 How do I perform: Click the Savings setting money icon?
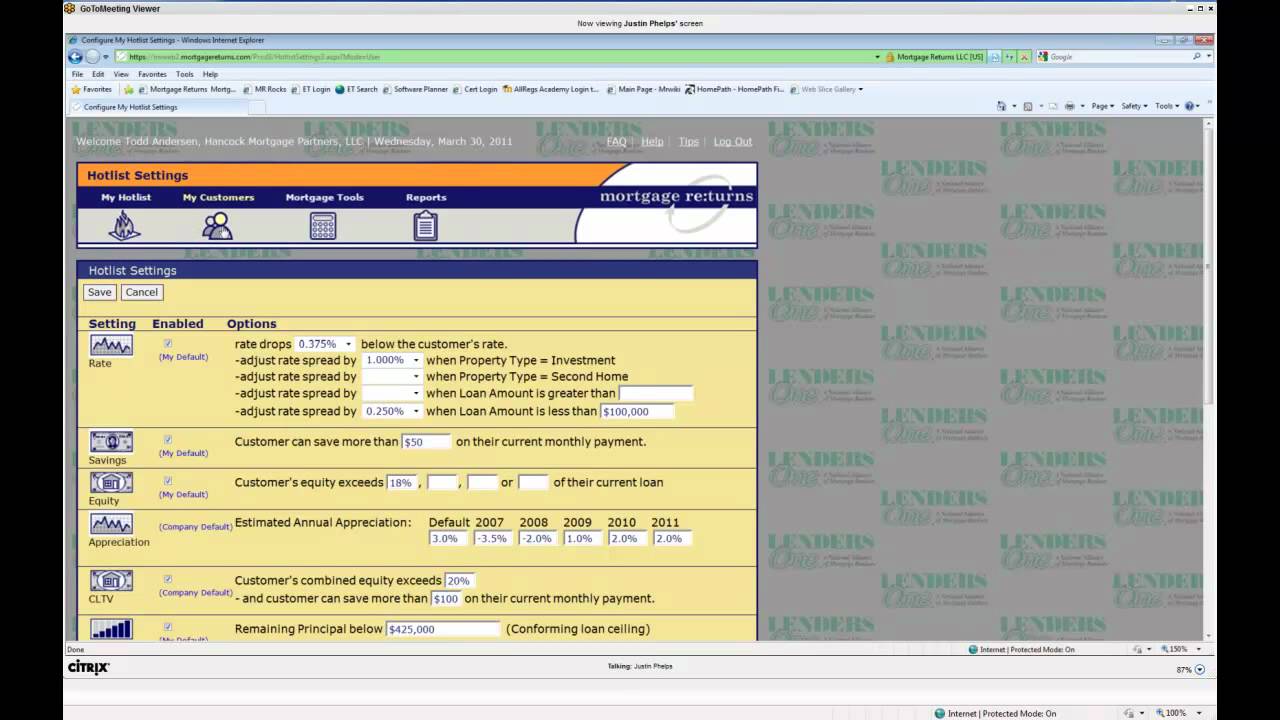[x=111, y=442]
